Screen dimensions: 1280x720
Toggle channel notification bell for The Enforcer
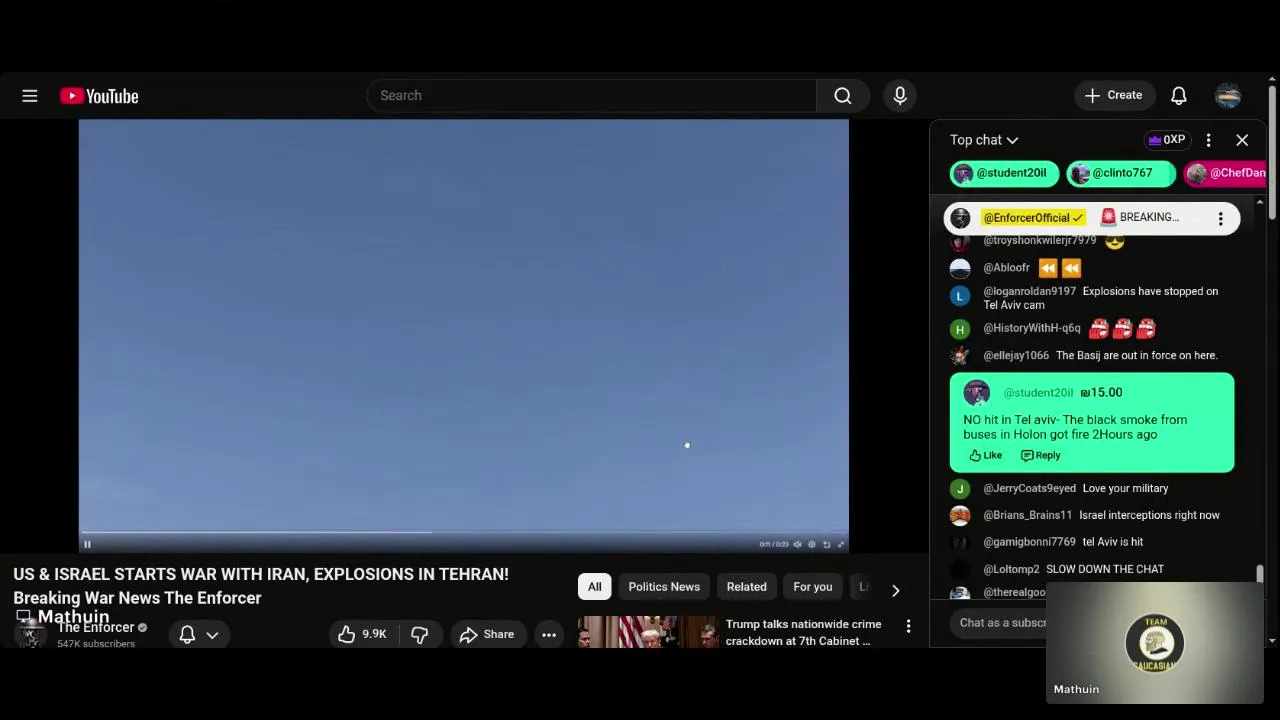click(x=187, y=634)
